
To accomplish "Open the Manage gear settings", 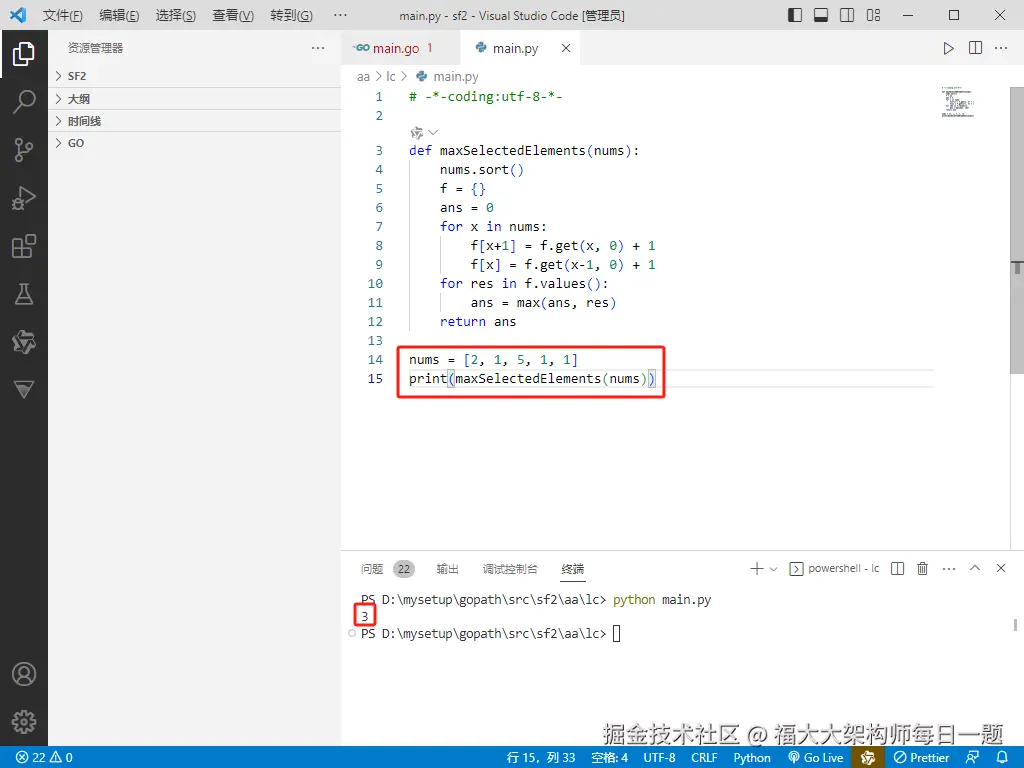I will pos(24,722).
